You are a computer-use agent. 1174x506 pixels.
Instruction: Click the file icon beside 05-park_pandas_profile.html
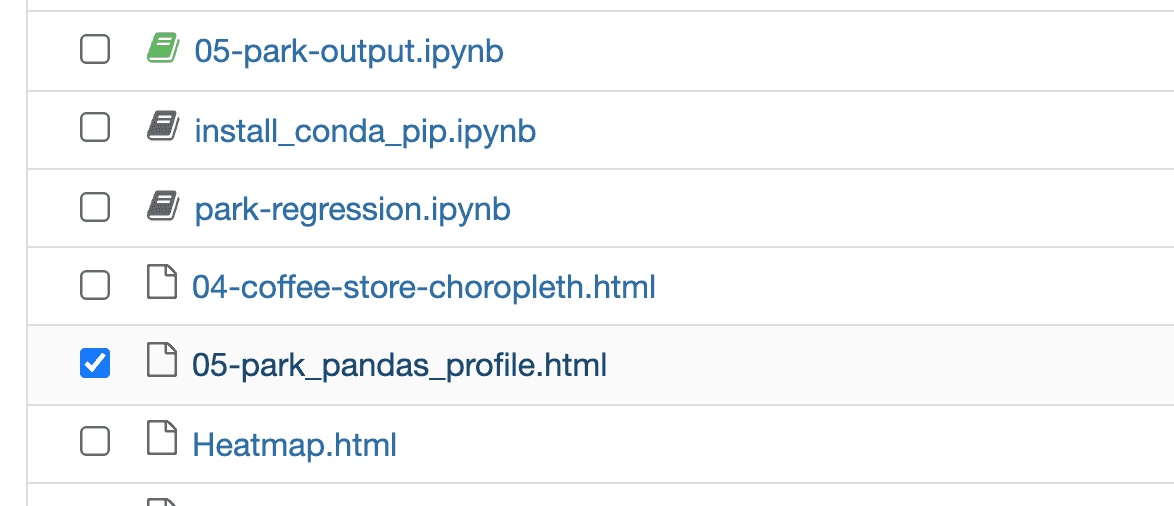click(161, 363)
